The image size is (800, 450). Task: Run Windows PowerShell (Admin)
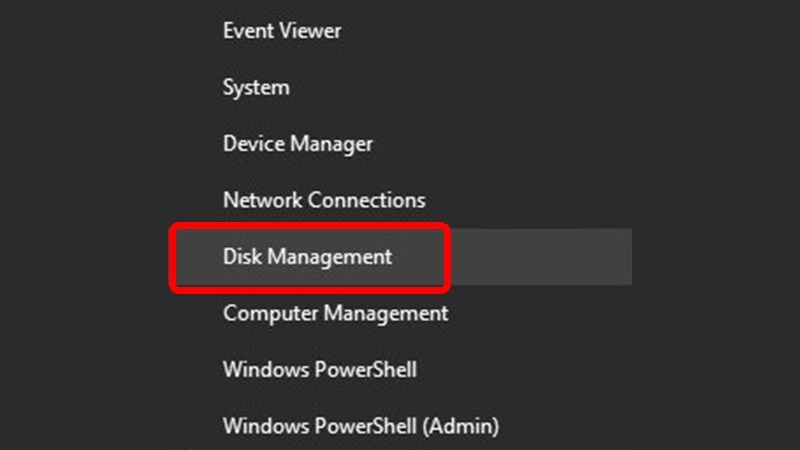[361, 426]
